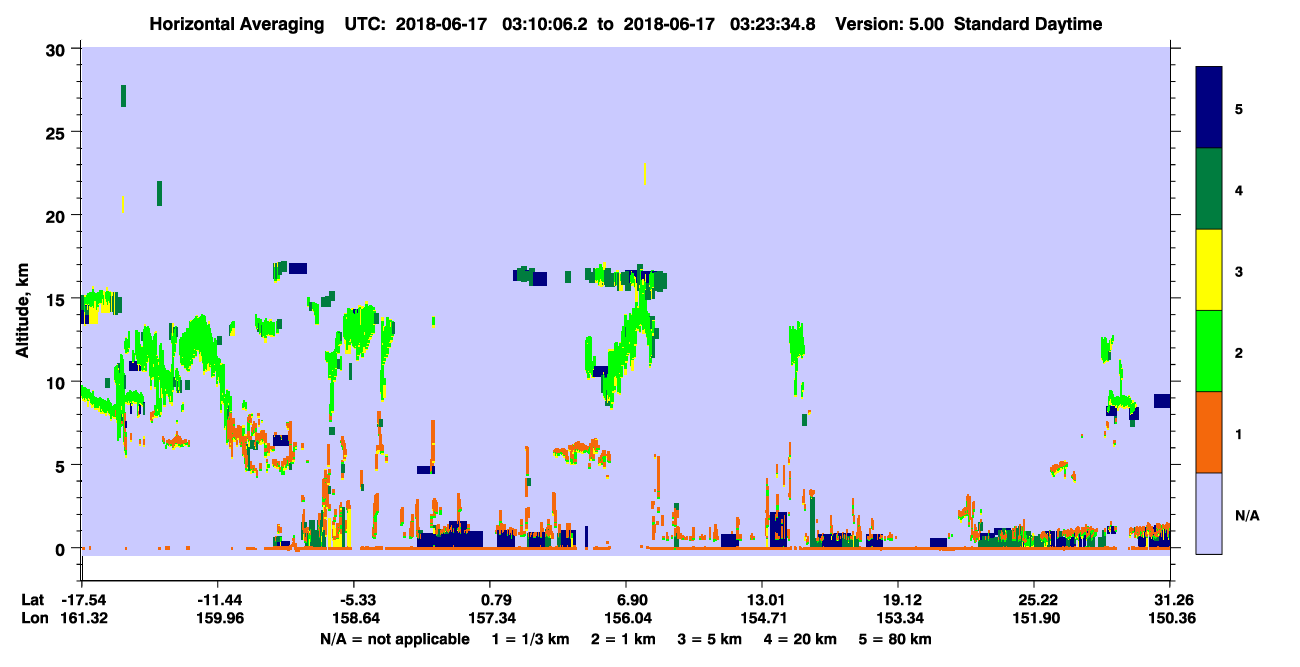Click latitude value -17.54

(82, 600)
